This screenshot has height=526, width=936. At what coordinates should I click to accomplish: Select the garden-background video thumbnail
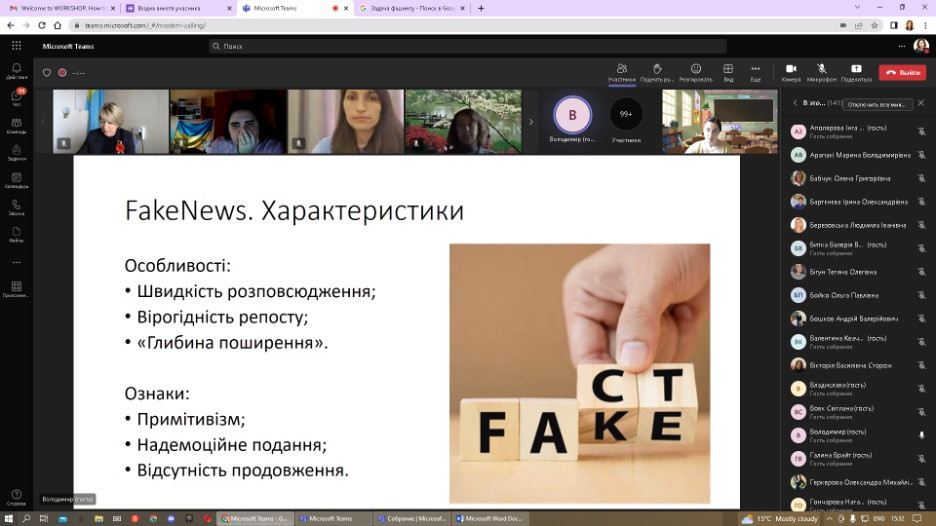[x=463, y=122]
